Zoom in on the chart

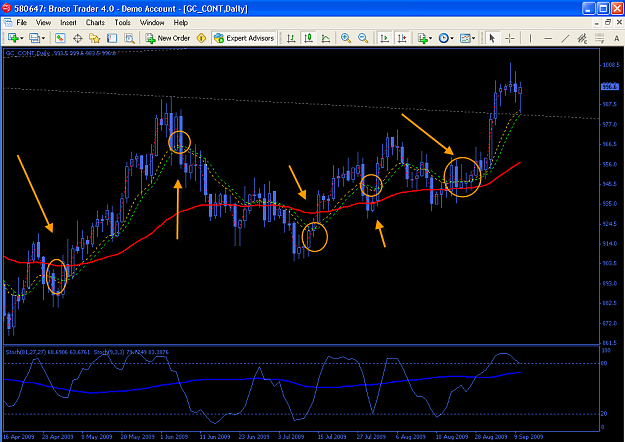tap(346, 38)
